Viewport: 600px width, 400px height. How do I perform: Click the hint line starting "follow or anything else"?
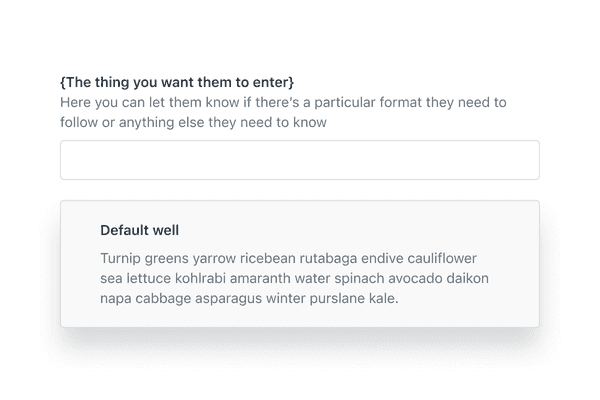pos(194,122)
